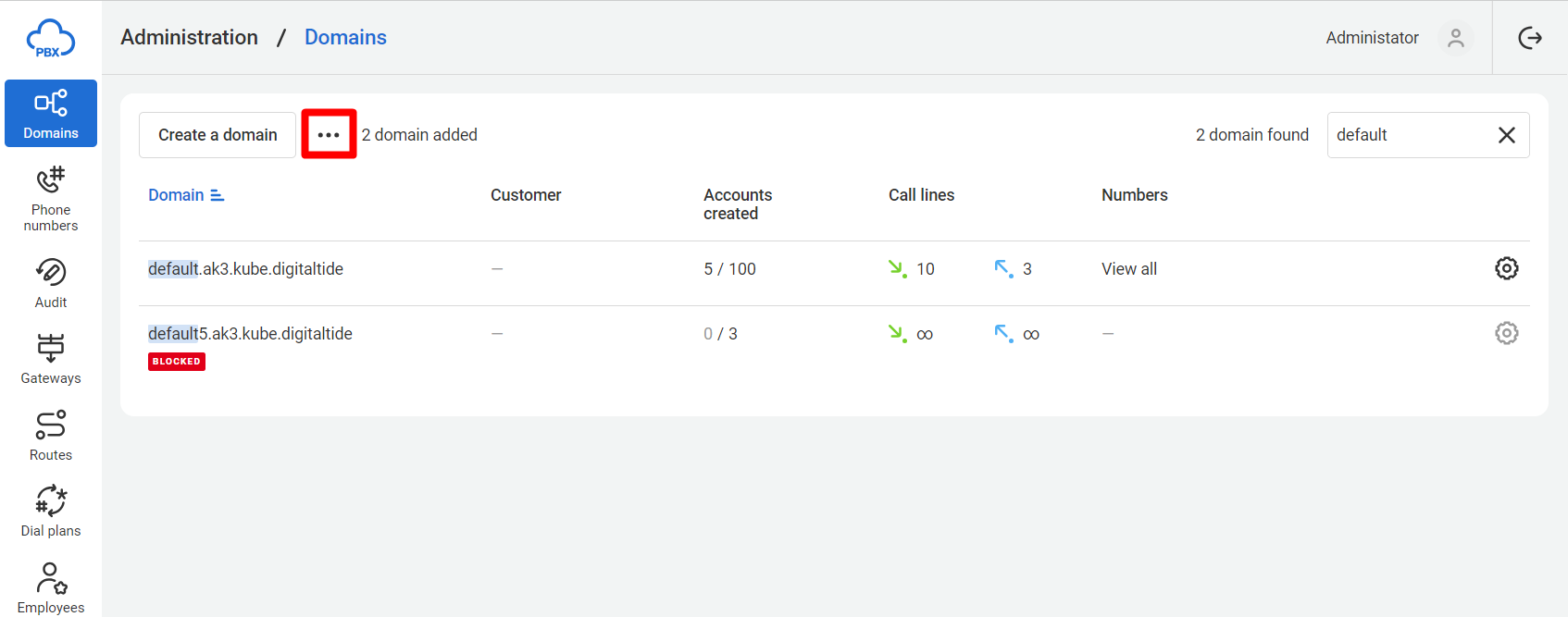Image resolution: width=1568 pixels, height=617 pixels.
Task: Open the Routes section
Action: pyautogui.click(x=51, y=436)
